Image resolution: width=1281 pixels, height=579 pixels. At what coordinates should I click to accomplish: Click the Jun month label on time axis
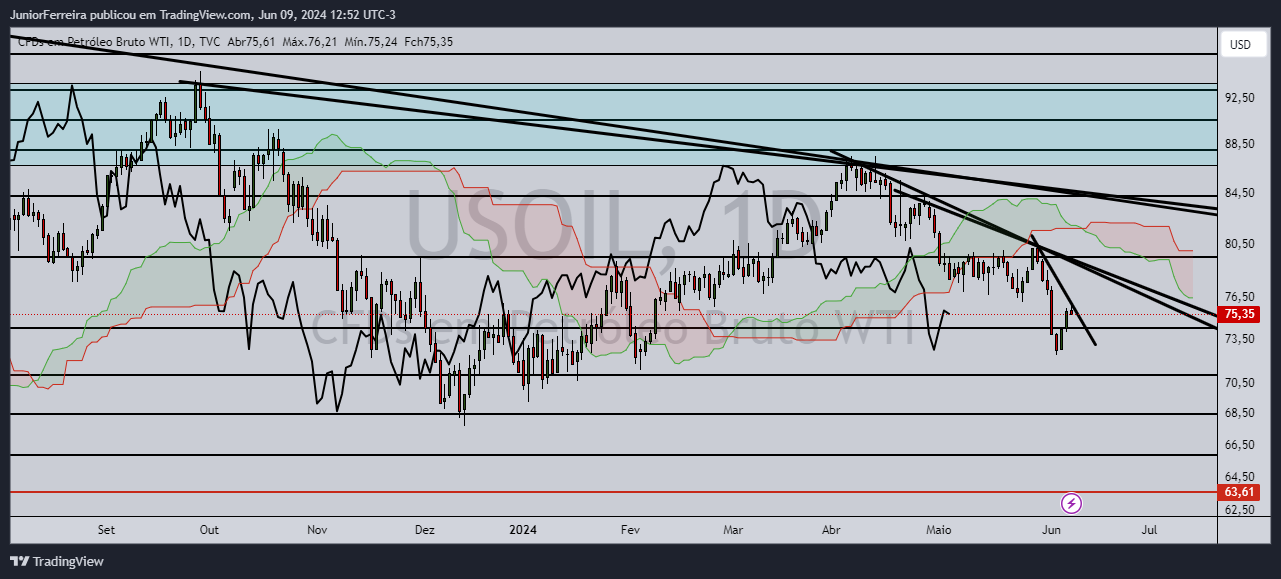click(x=1051, y=530)
